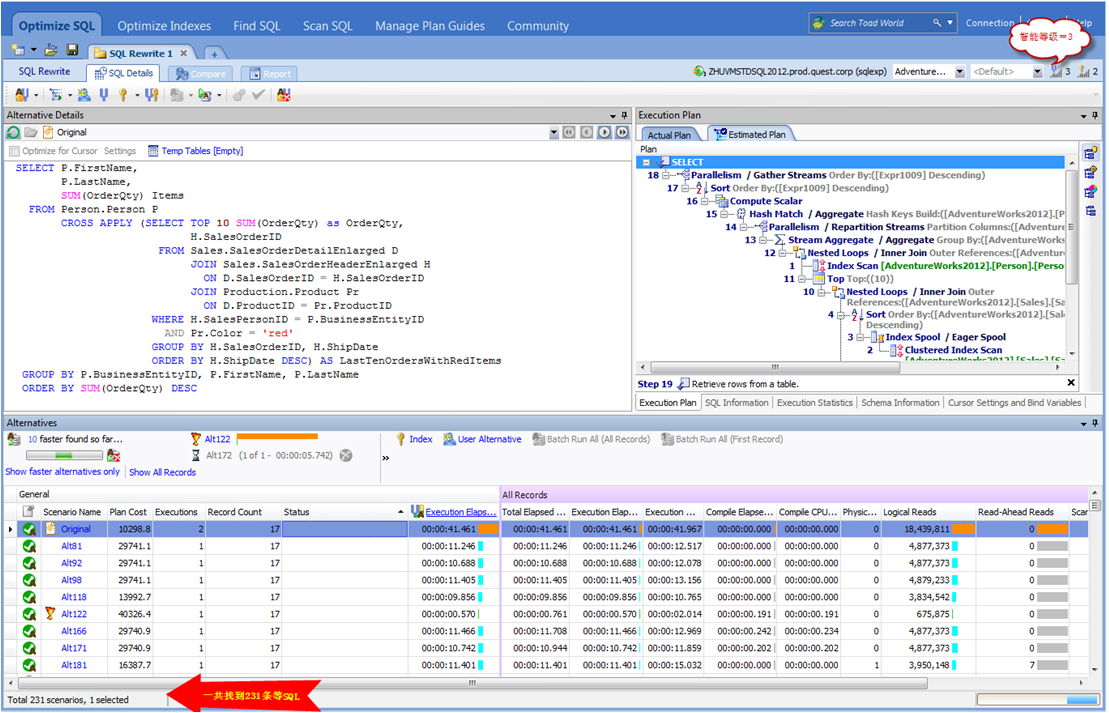Click the execution plan tree toolbar icon
Image resolution: width=1109 pixels, height=713 pixels.
(x=55, y=95)
